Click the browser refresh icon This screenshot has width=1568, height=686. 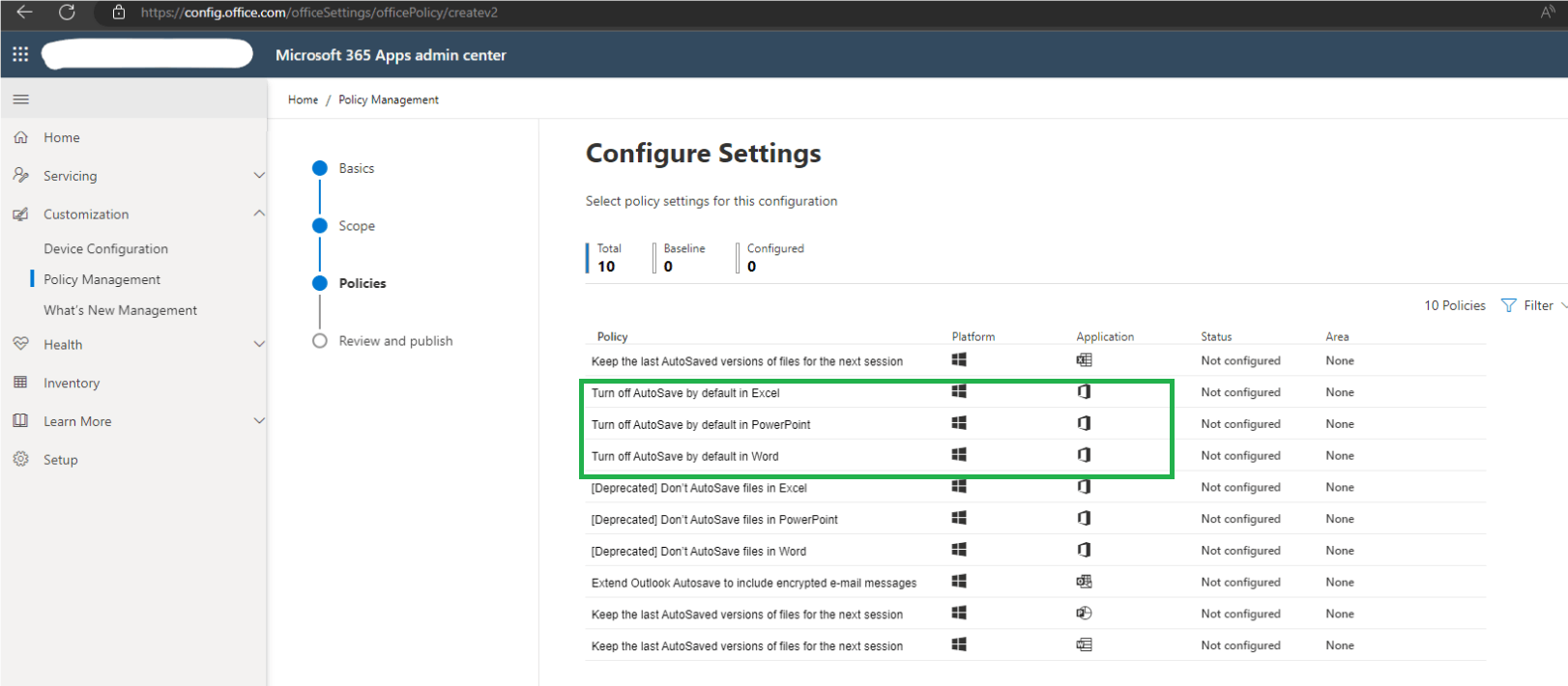[x=67, y=13]
